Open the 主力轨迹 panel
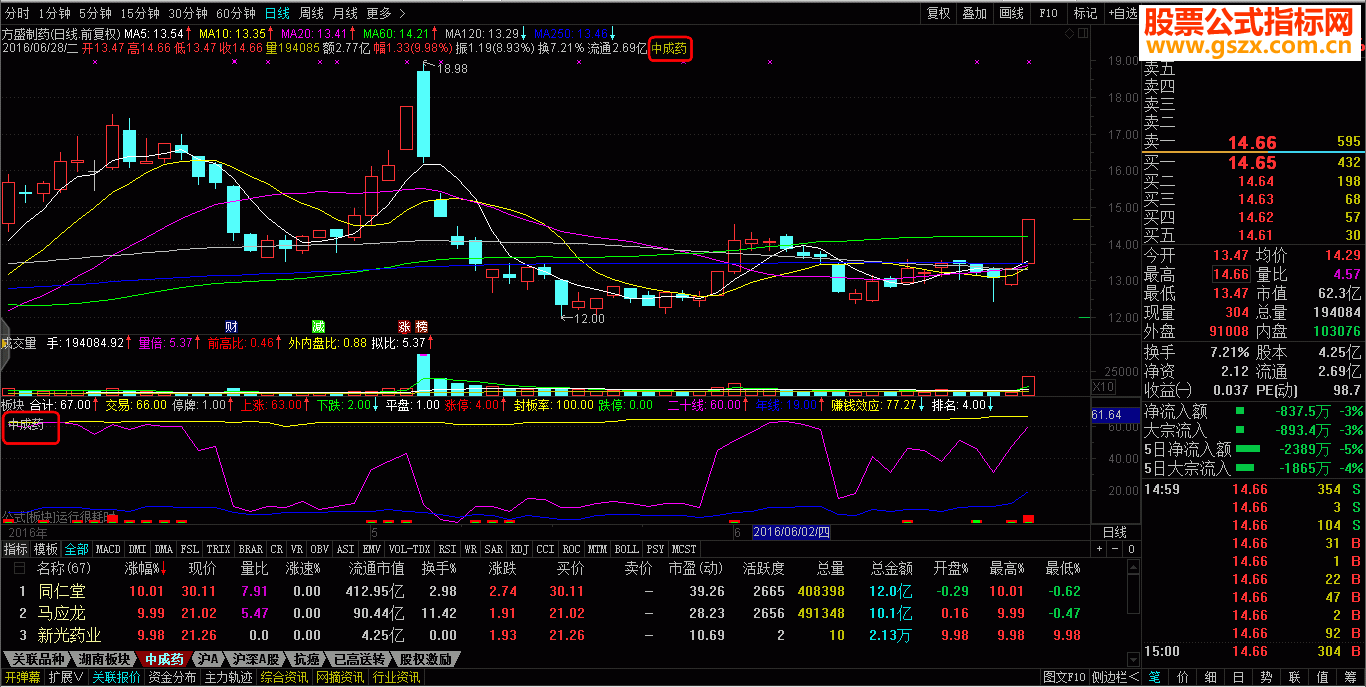The width and height of the screenshot is (1366, 687). pos(229,678)
